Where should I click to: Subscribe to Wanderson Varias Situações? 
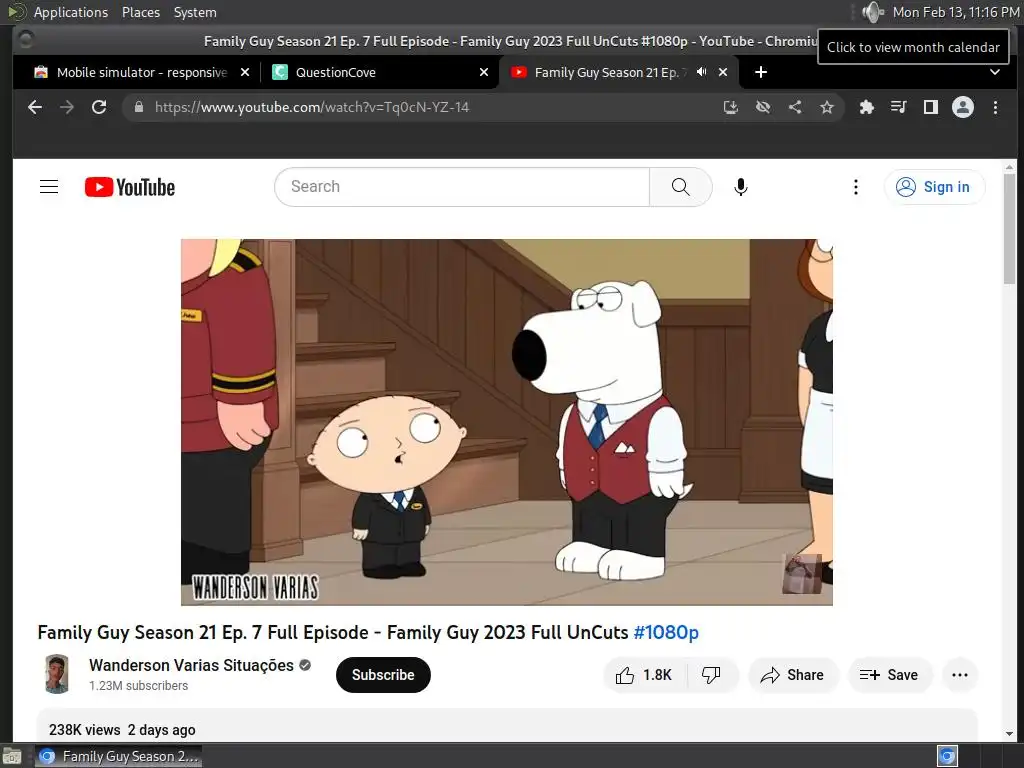click(383, 675)
